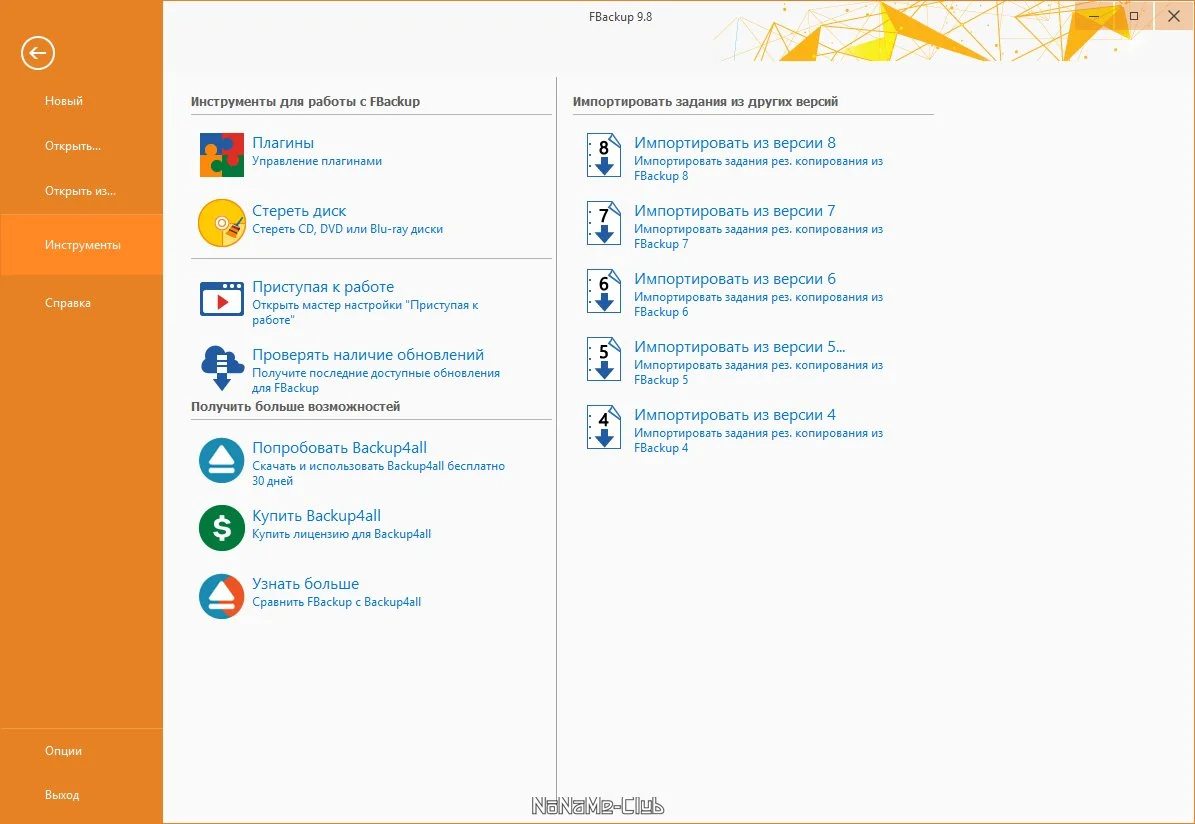The image size is (1195, 824).
Task: Click the version 6 import icon
Action: tap(604, 291)
